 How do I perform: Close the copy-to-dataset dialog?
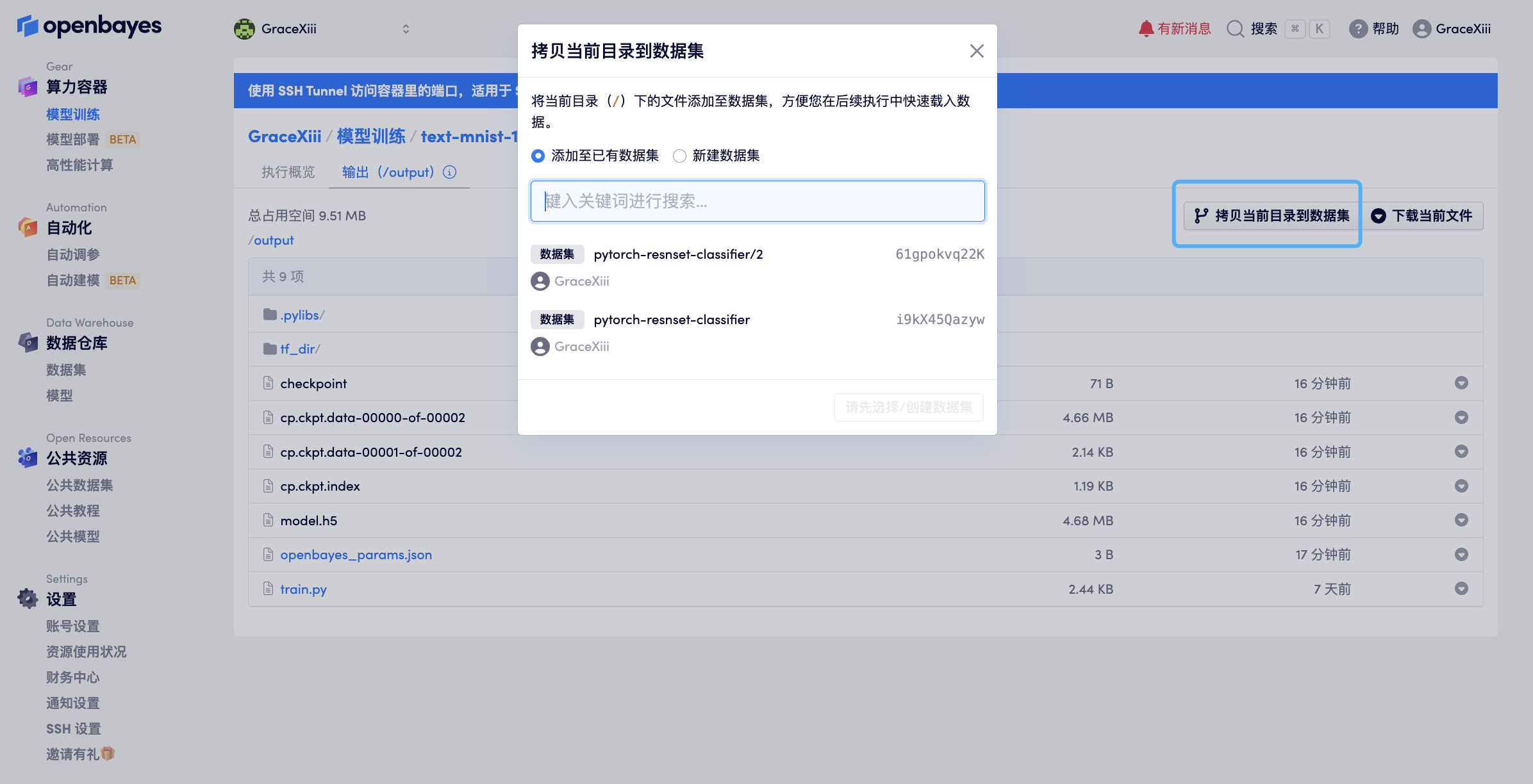[976, 51]
